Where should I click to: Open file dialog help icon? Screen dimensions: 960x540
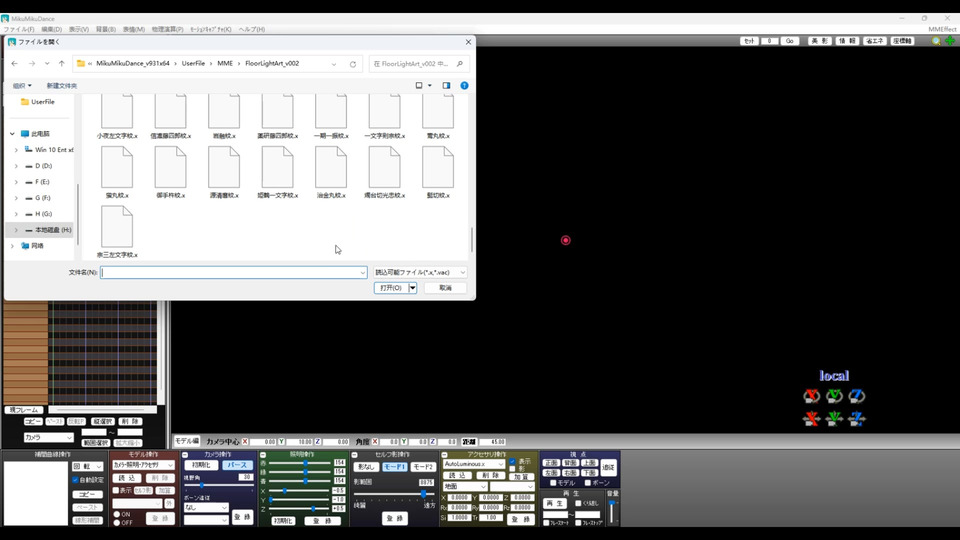[x=464, y=86]
